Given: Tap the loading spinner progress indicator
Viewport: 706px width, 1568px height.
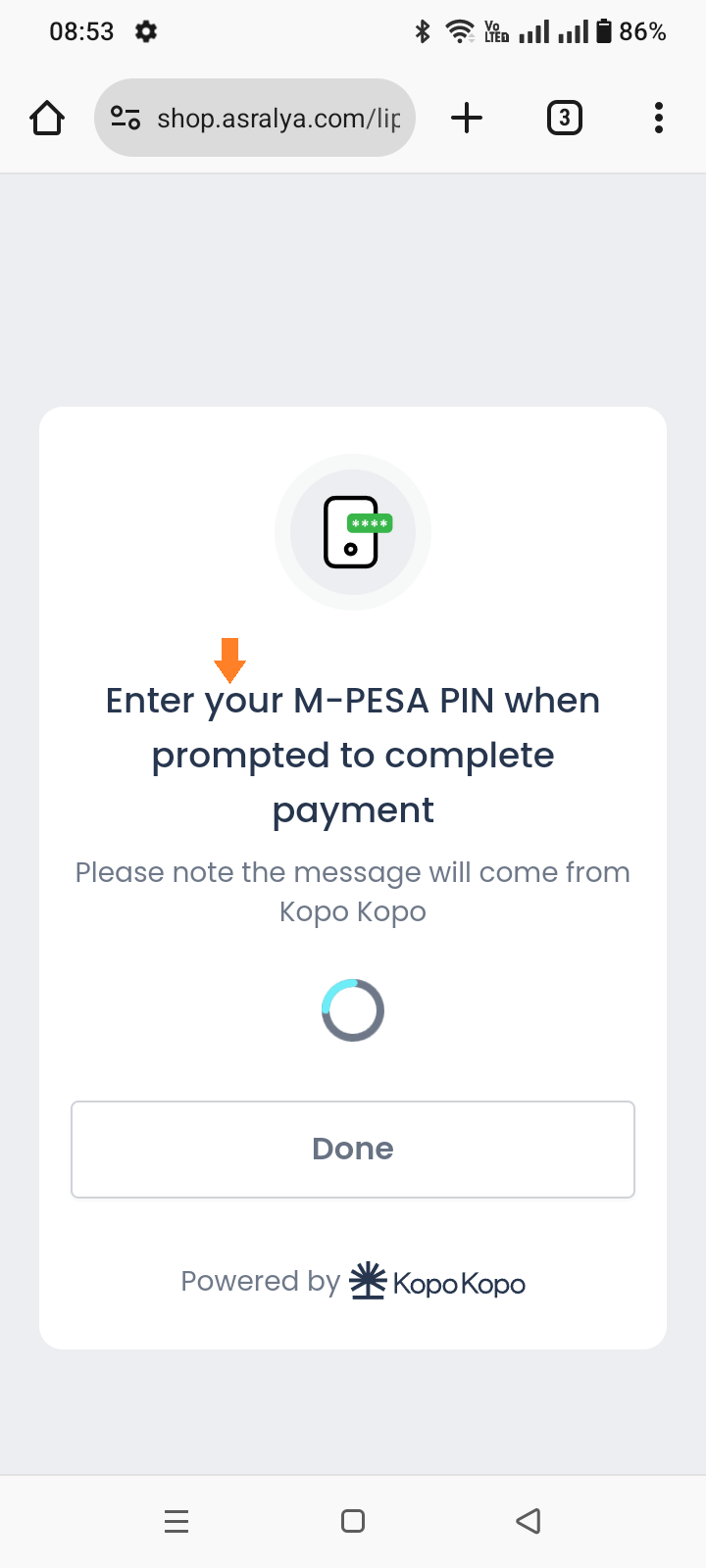Looking at the screenshot, I should pos(353,1008).
